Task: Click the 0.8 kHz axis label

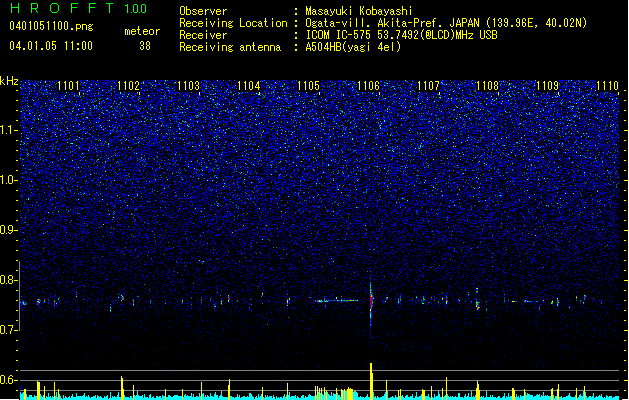Action: pyautogui.click(x=8, y=280)
